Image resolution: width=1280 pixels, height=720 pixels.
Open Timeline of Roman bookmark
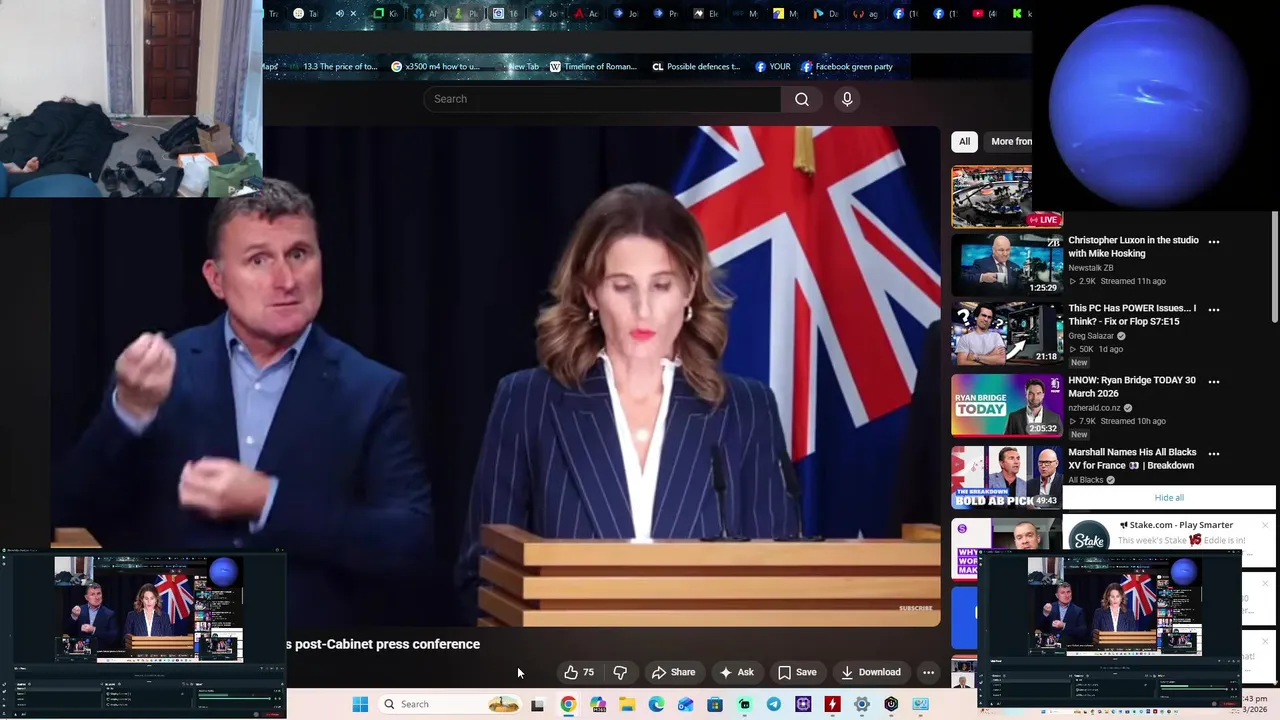(593, 67)
